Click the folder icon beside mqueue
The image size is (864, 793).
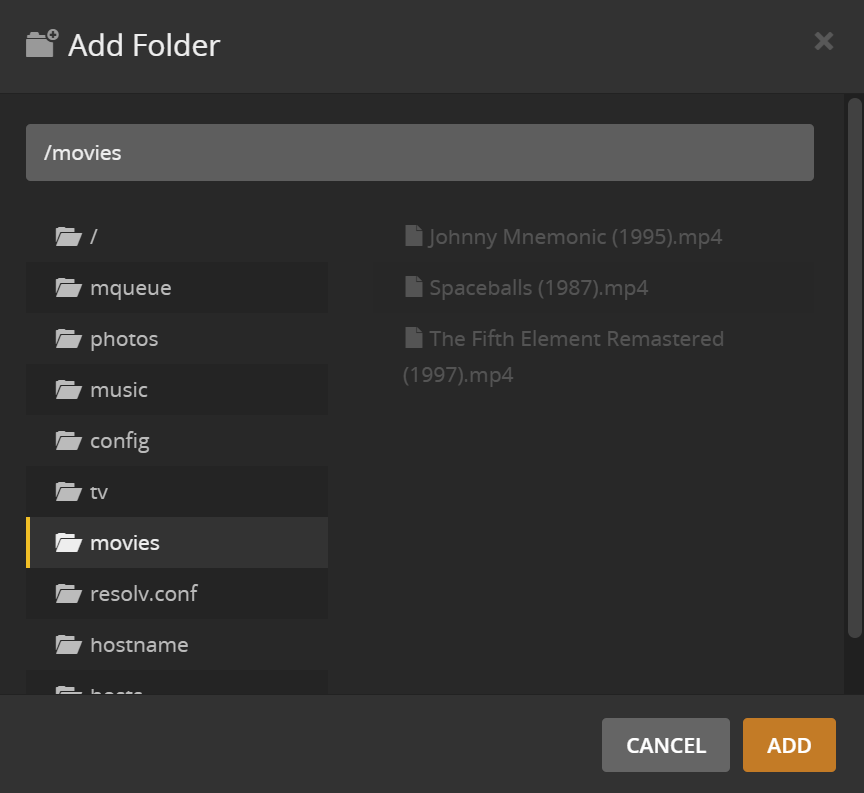coord(66,287)
